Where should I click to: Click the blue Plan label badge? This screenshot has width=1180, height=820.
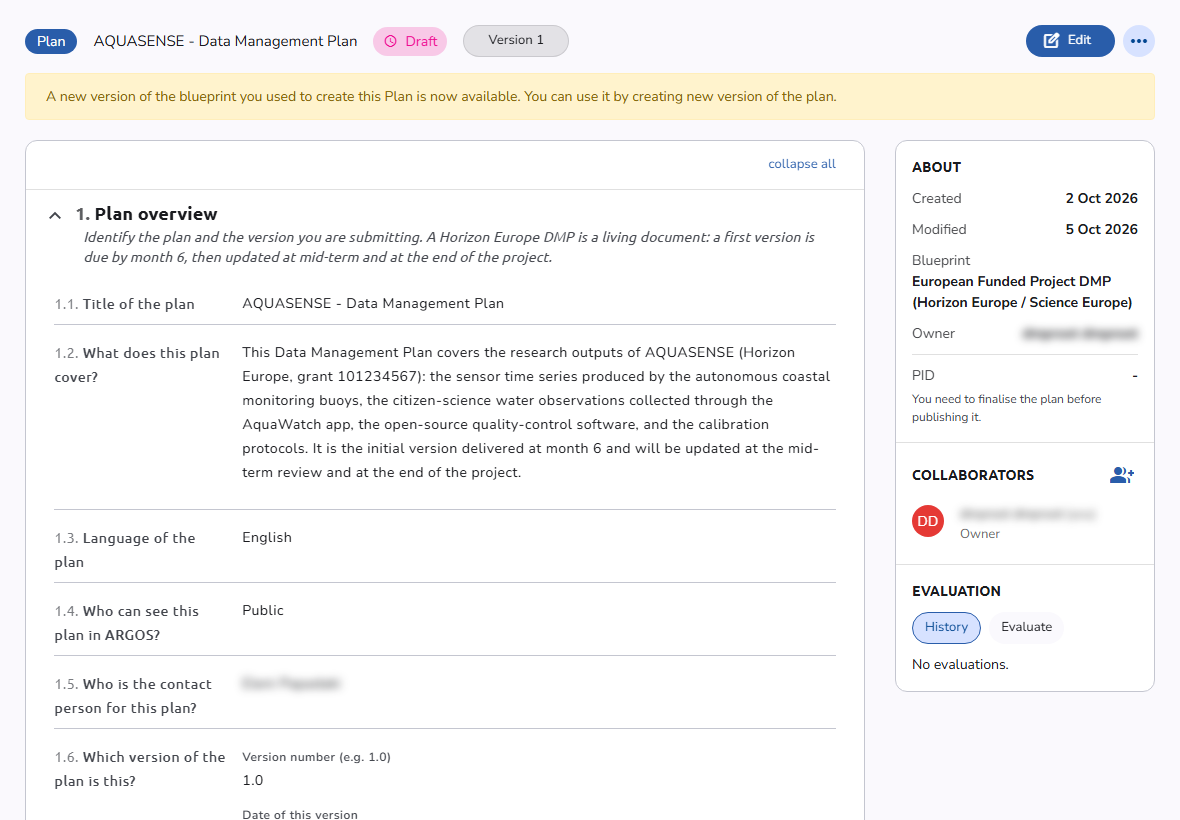51,41
